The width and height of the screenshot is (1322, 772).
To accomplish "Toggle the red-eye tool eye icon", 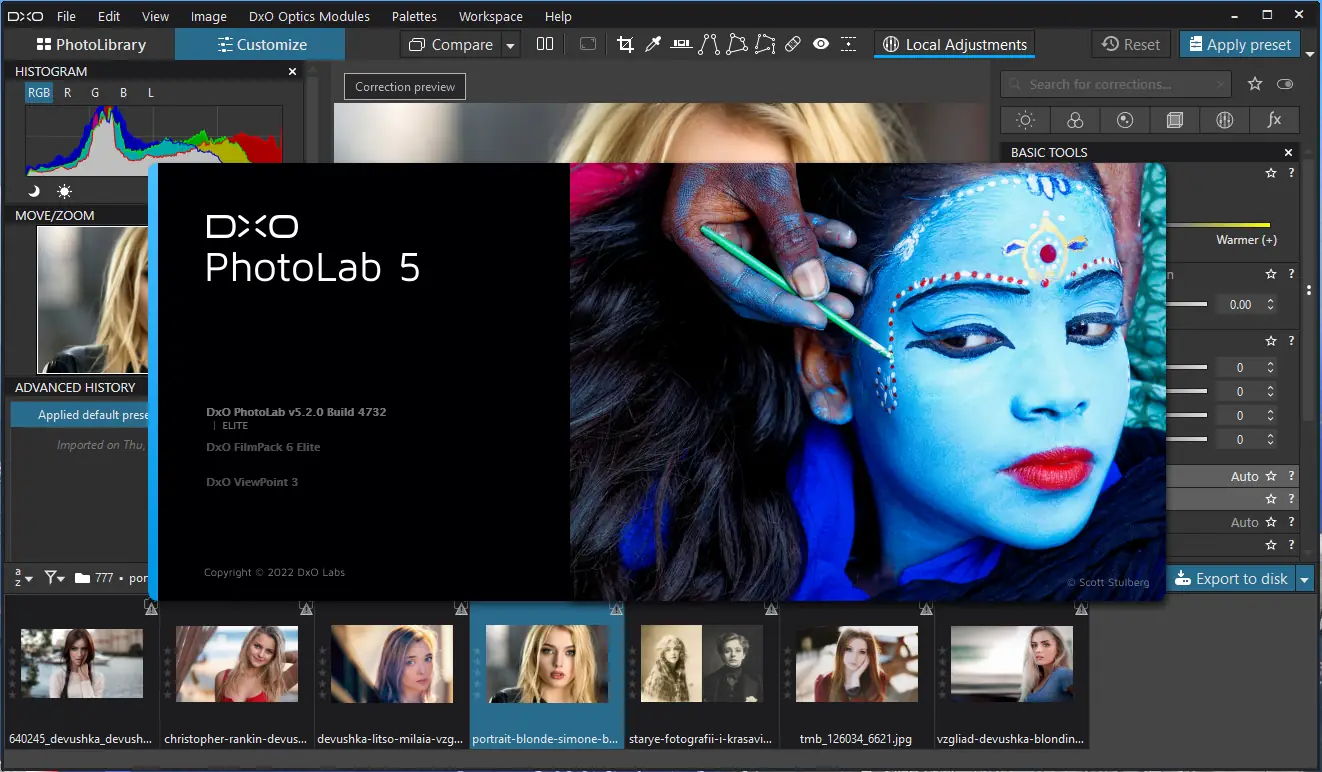I will point(821,44).
